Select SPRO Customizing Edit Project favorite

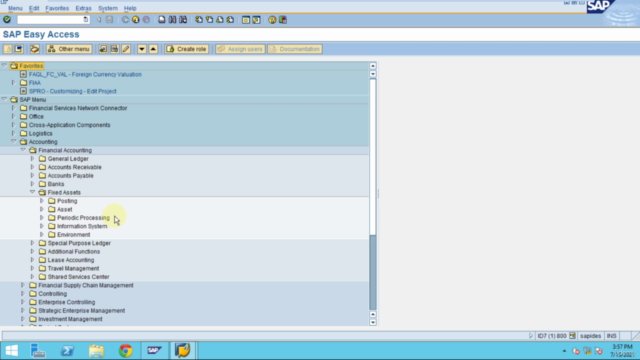tap(72, 91)
